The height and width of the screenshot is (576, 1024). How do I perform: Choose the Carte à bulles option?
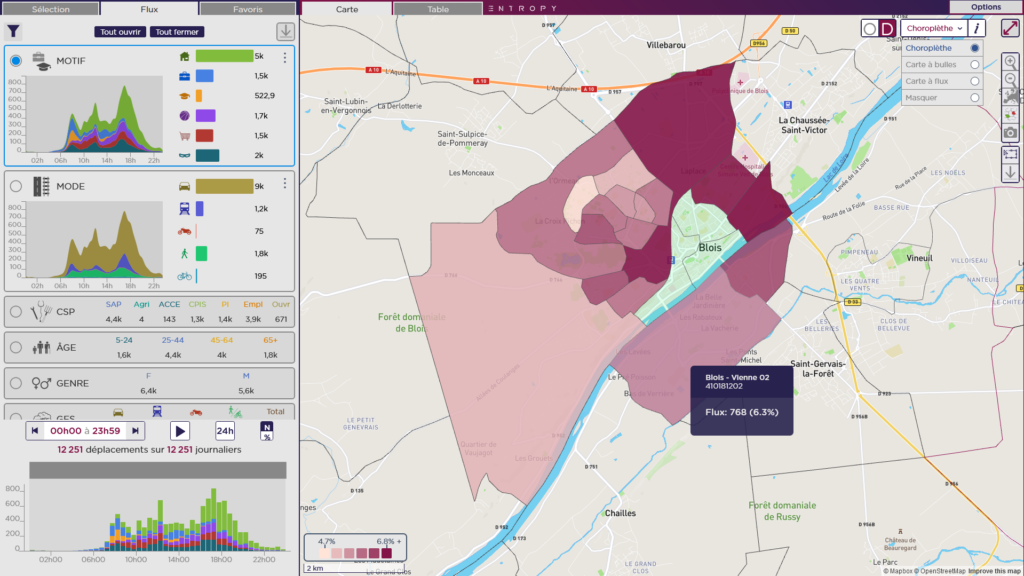pyautogui.click(x=974, y=65)
